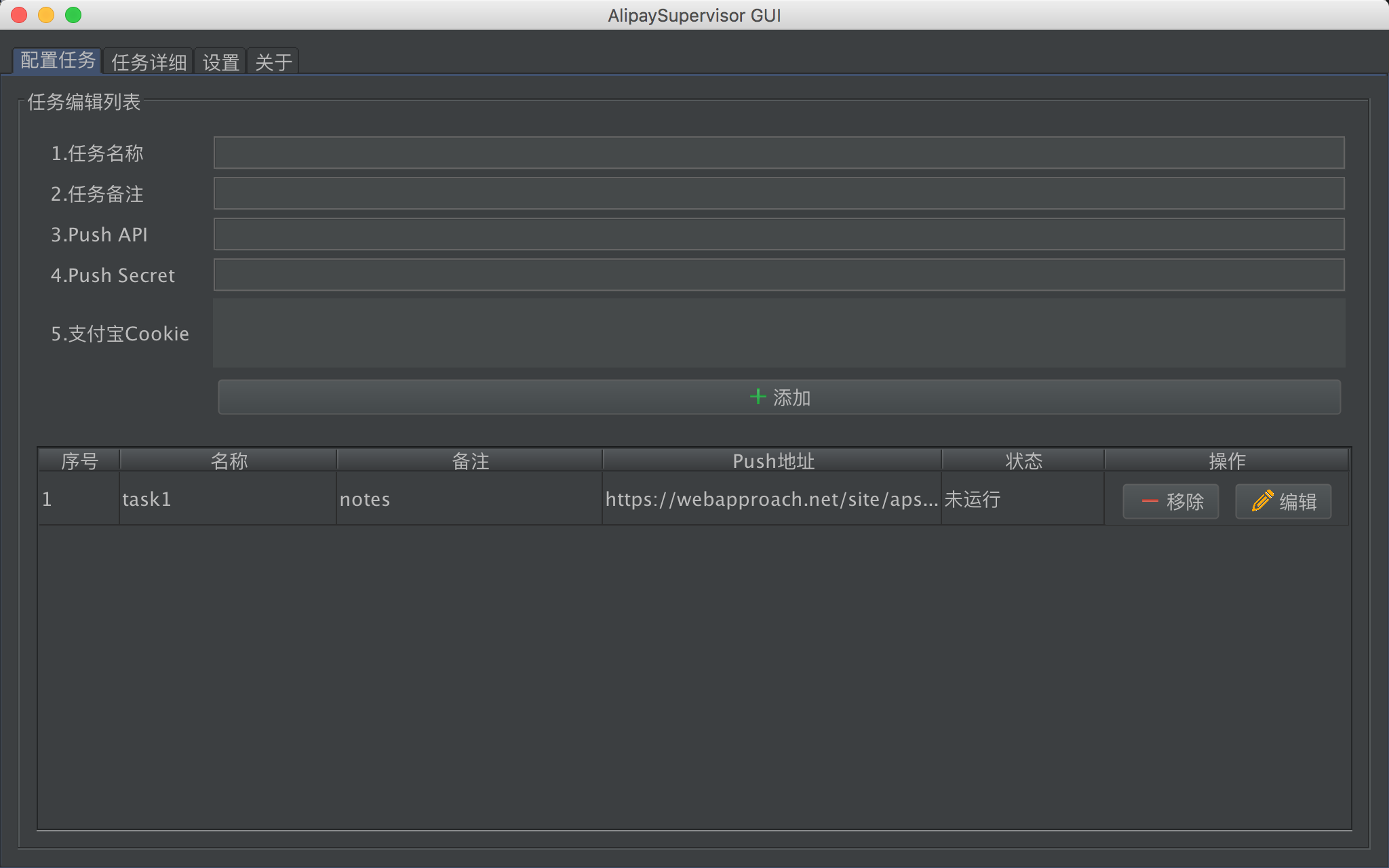Click the green plus 添加 button
This screenshot has width=1389, height=868.
point(779,397)
